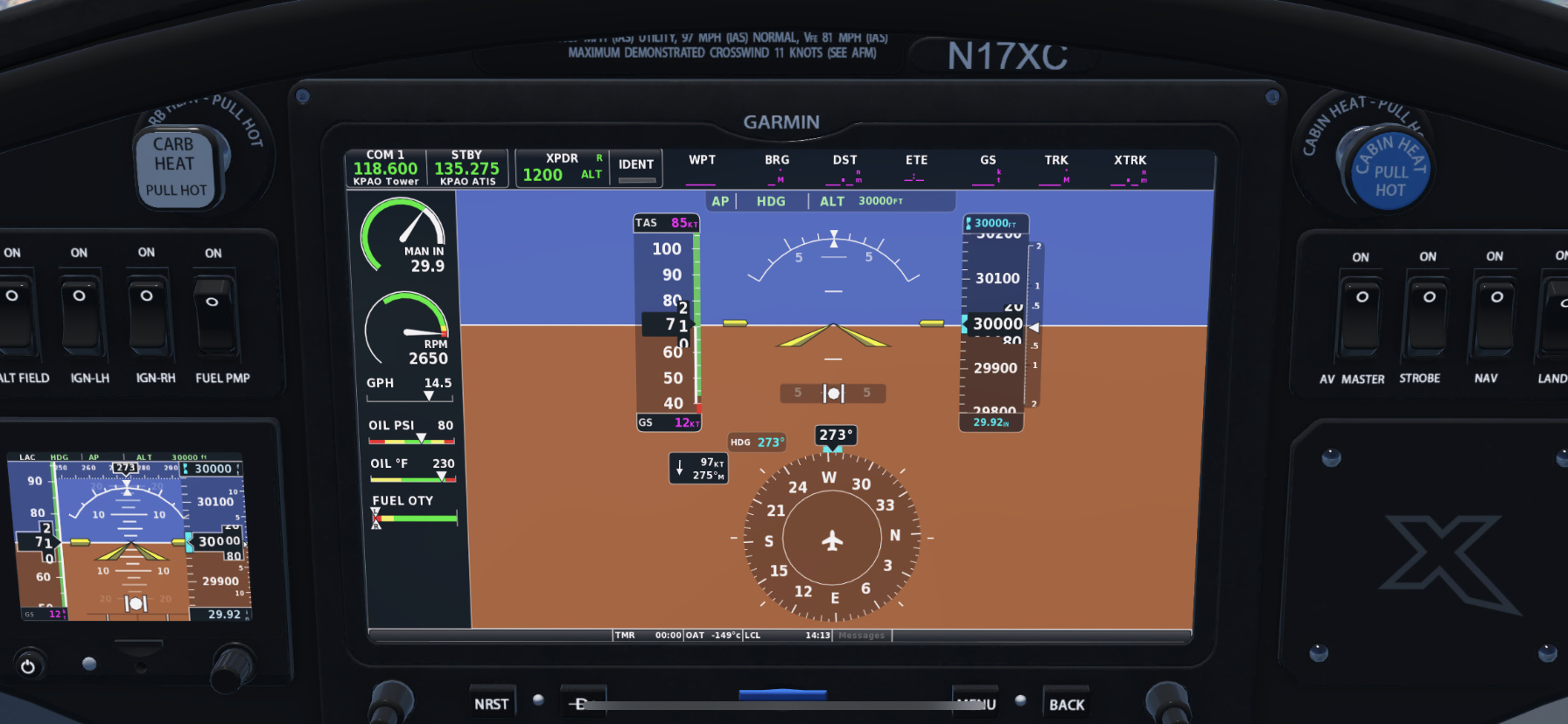The image size is (1568, 724).
Task: Click the Garmin lower-right rotary knob
Action: pos(1168,701)
